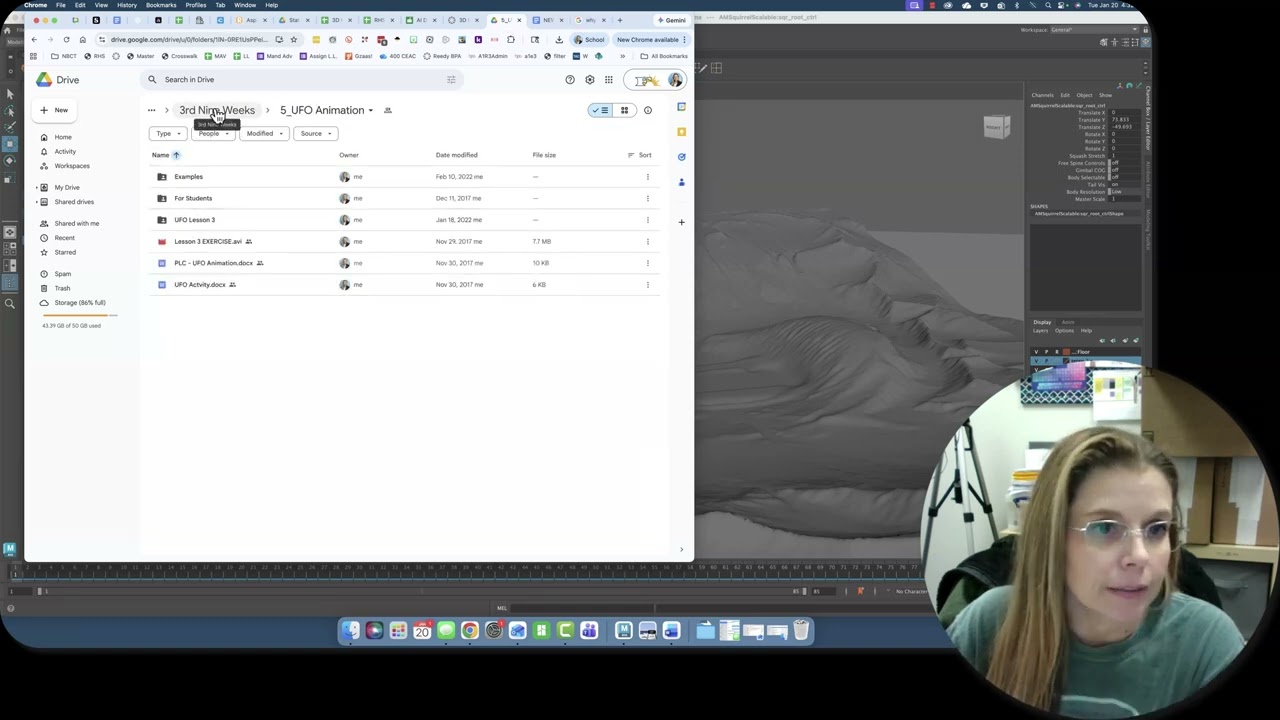
Task: Select PLC - UFO Animation.docx file
Action: coord(405,263)
